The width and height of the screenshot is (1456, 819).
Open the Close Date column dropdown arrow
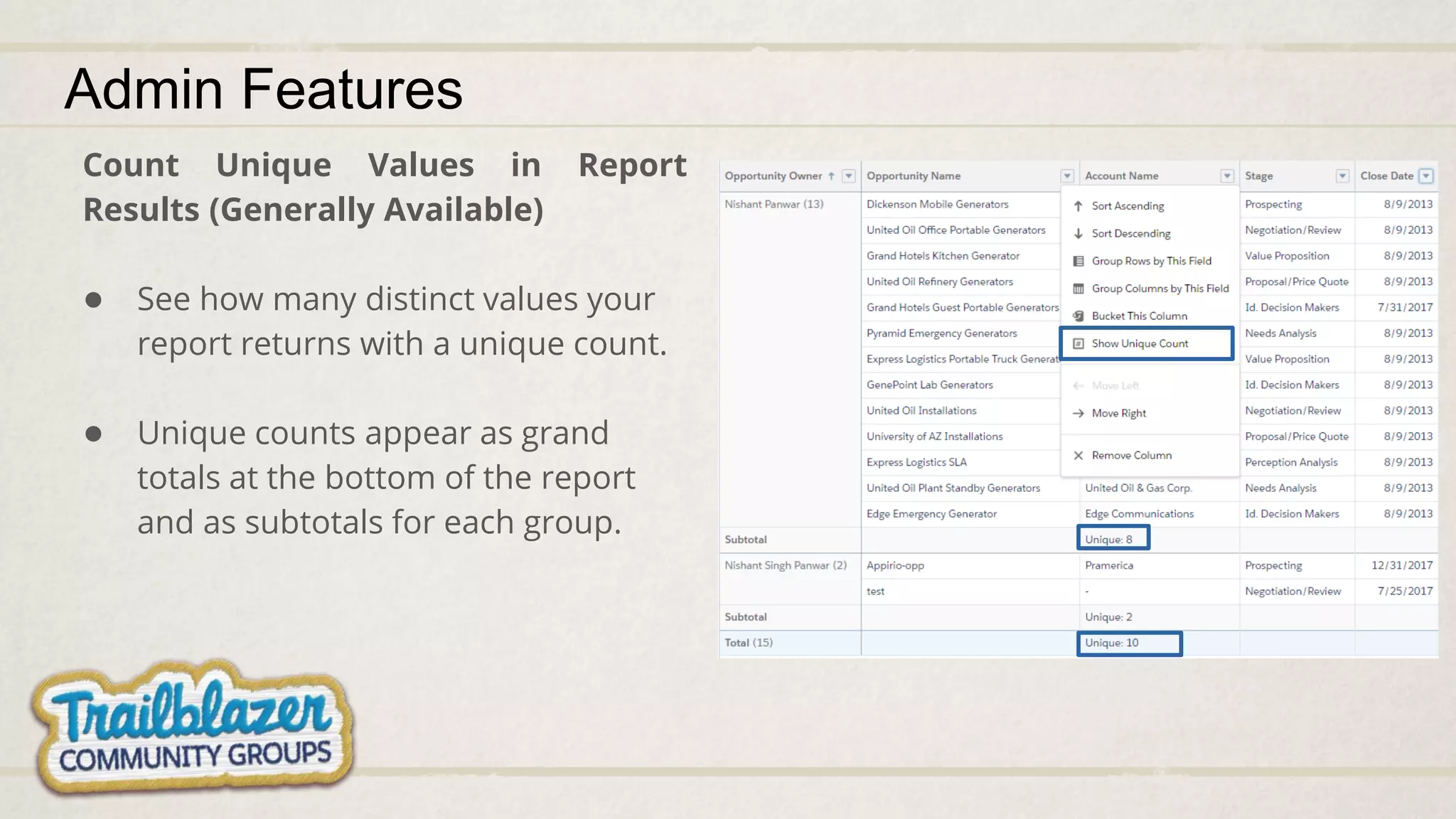(1426, 176)
